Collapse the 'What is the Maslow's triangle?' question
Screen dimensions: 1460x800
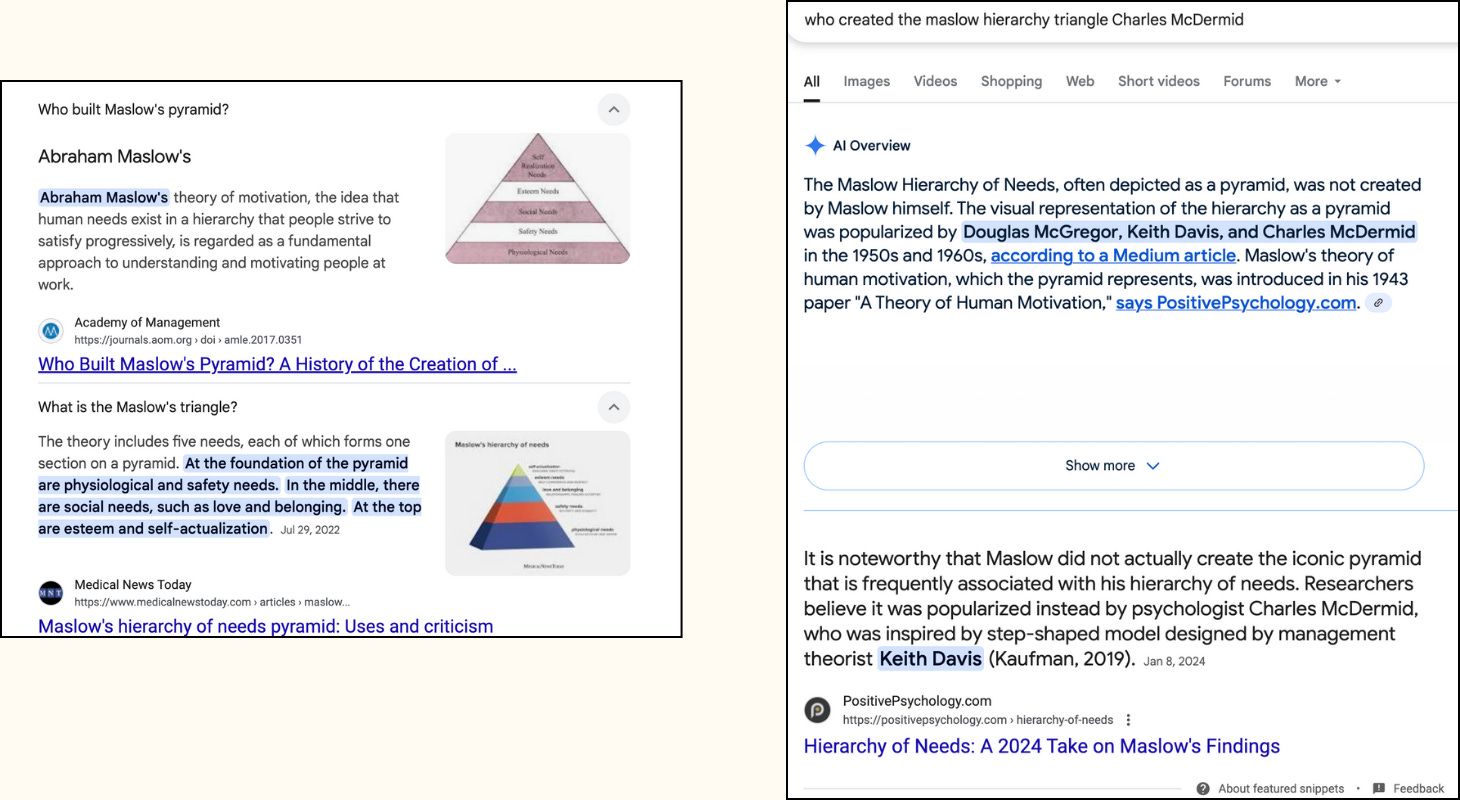point(614,407)
